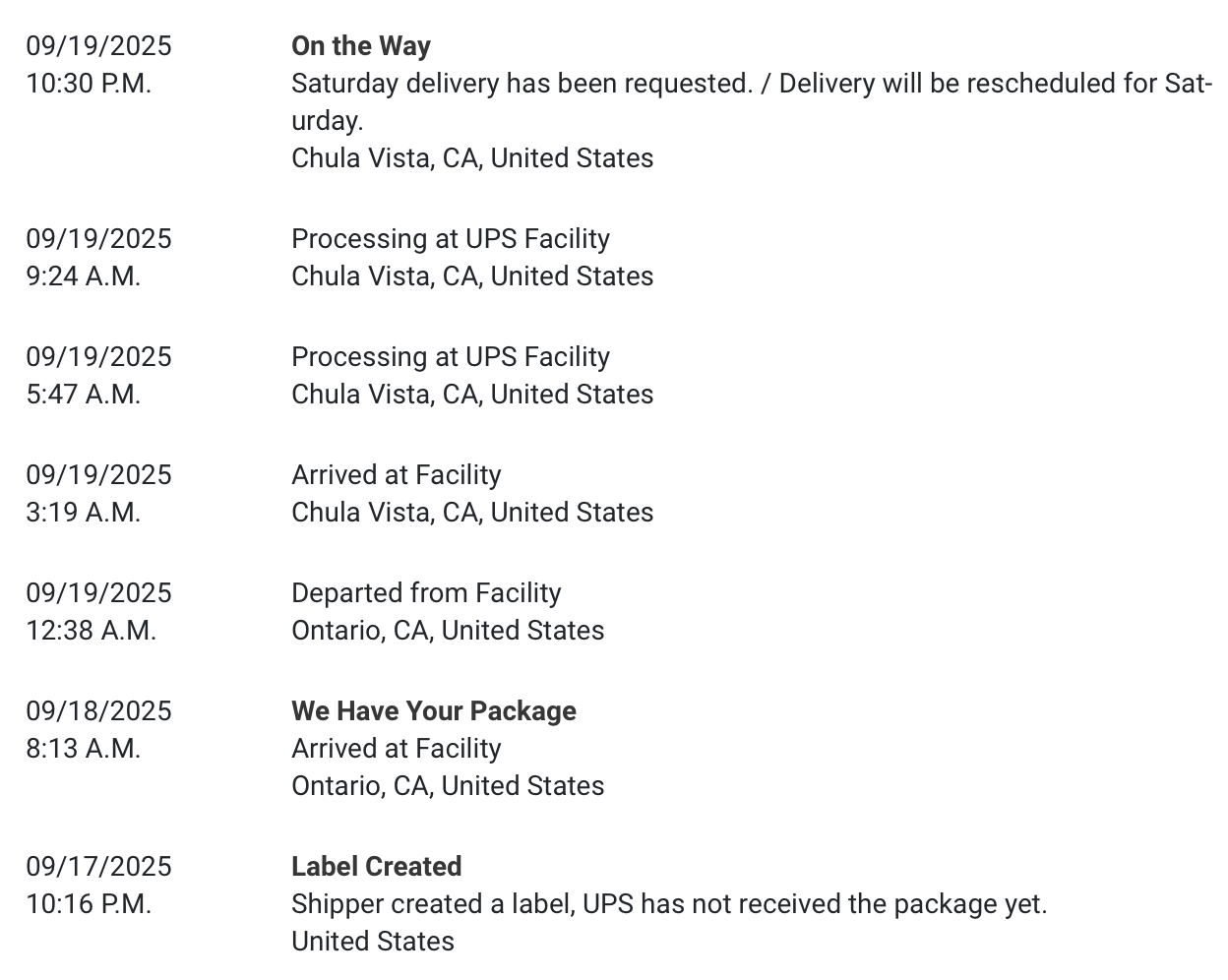Click the "Departed from Facility" status text
The height and width of the screenshot is (980, 1228).
point(426,593)
